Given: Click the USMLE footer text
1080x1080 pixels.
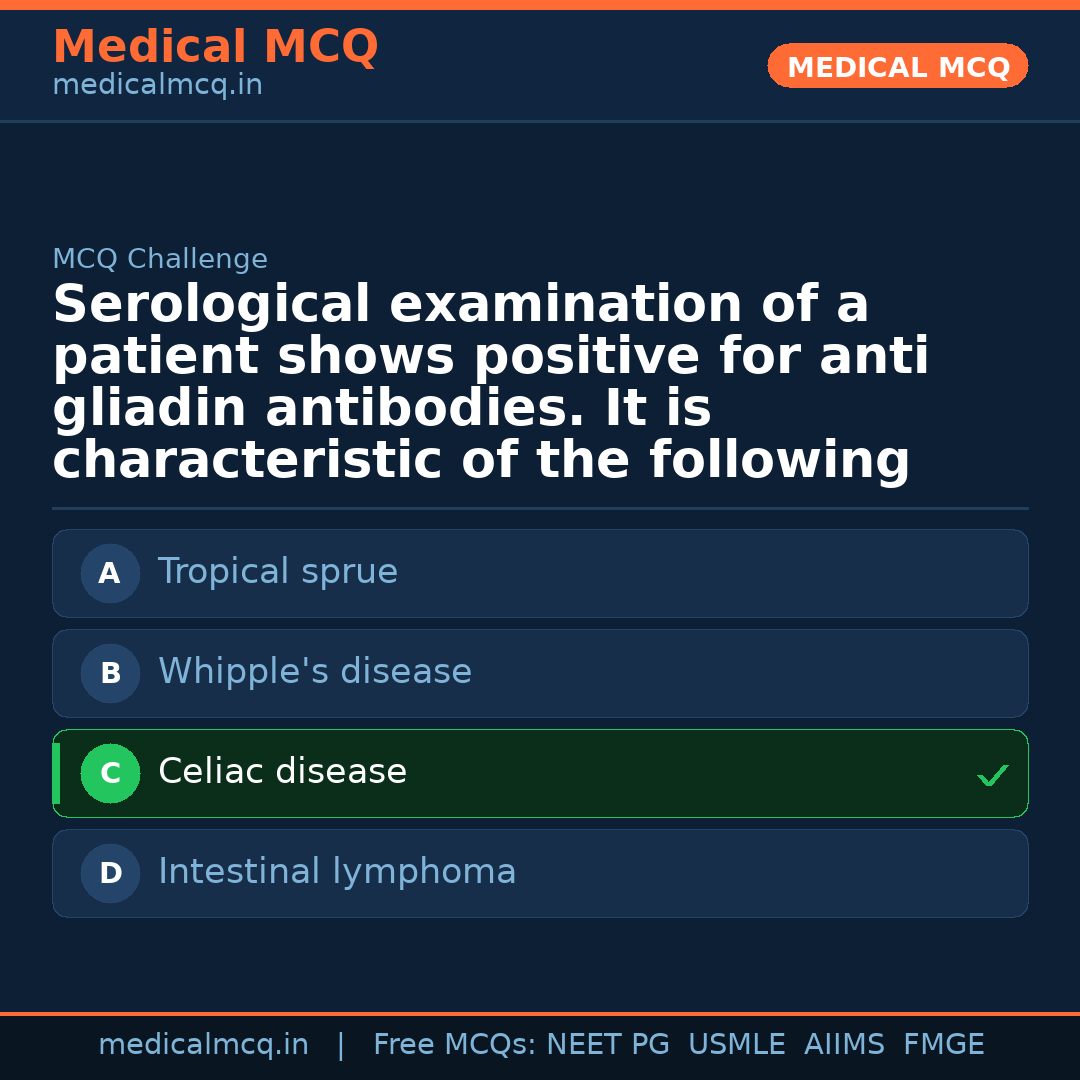Looking at the screenshot, I should tap(736, 1045).
